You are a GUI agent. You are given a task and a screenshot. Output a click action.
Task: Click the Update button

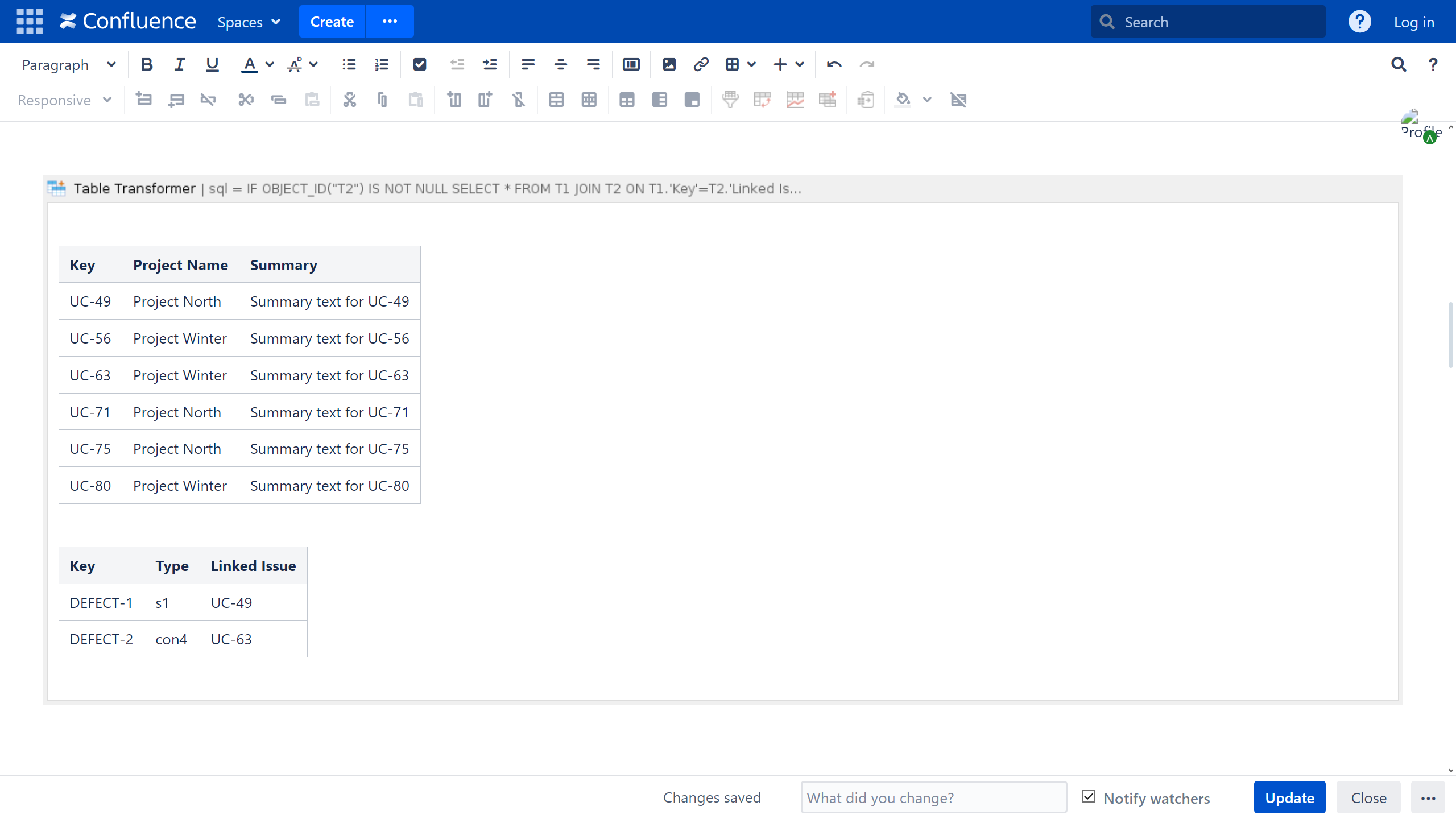coord(1289,798)
